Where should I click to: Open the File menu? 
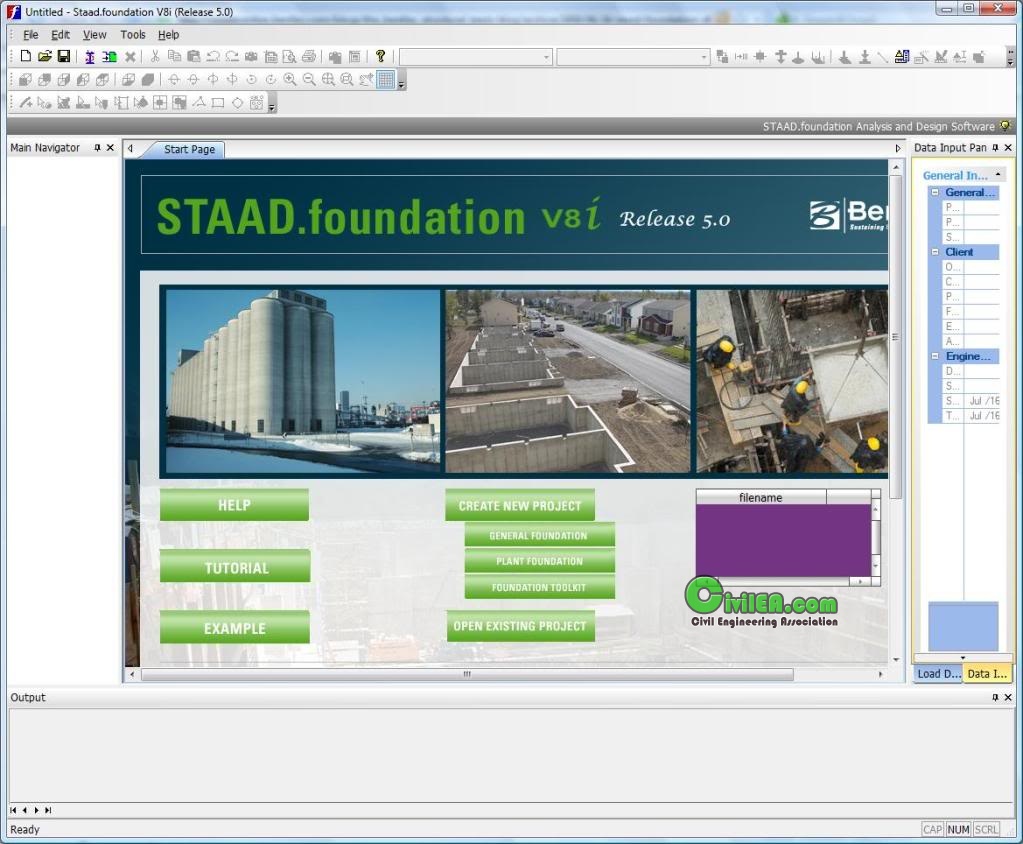(x=30, y=35)
